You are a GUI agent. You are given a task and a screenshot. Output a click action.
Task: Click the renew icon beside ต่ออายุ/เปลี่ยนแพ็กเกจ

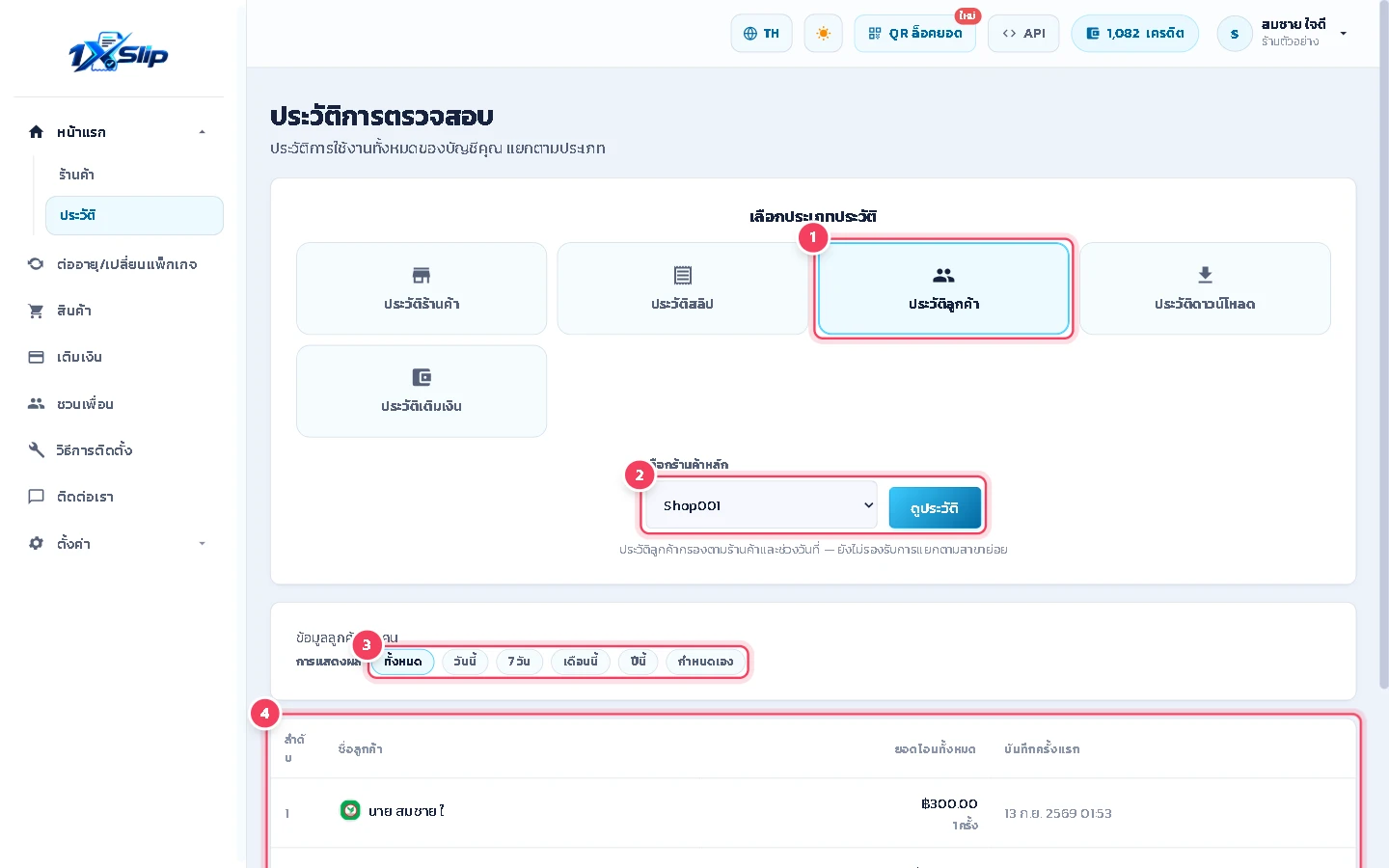coord(36,263)
